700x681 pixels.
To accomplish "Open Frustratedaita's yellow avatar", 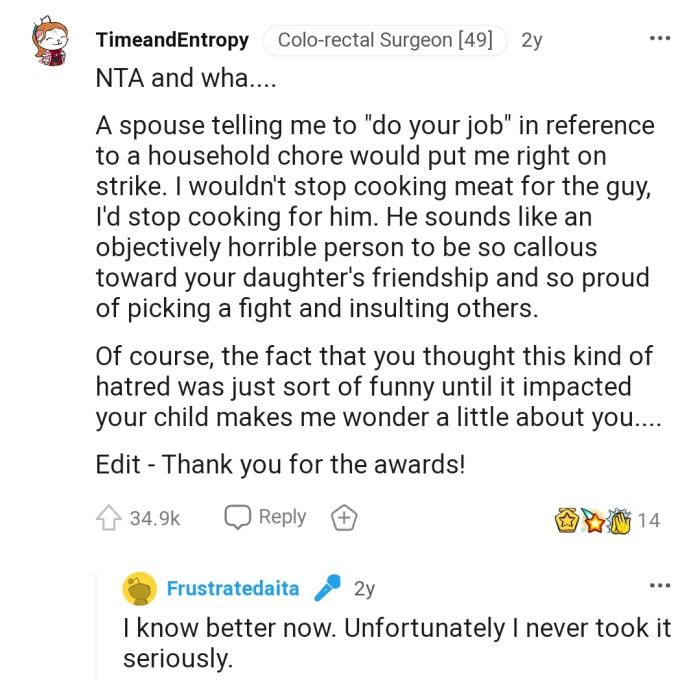I will [x=139, y=589].
